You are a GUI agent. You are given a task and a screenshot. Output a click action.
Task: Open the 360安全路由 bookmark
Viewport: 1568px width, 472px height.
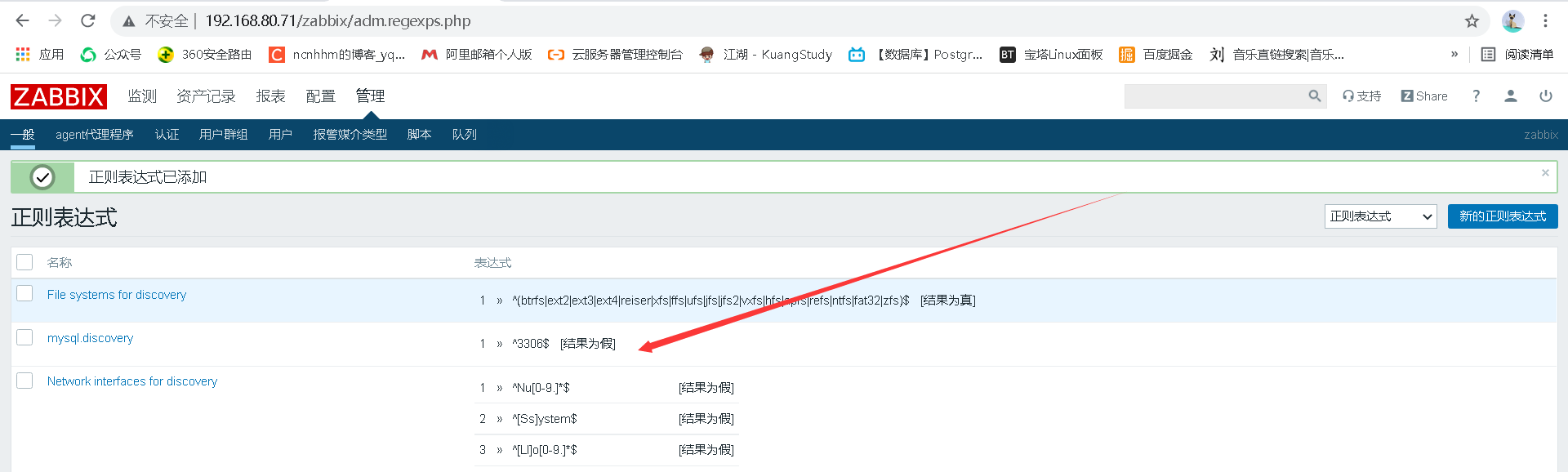click(204, 54)
